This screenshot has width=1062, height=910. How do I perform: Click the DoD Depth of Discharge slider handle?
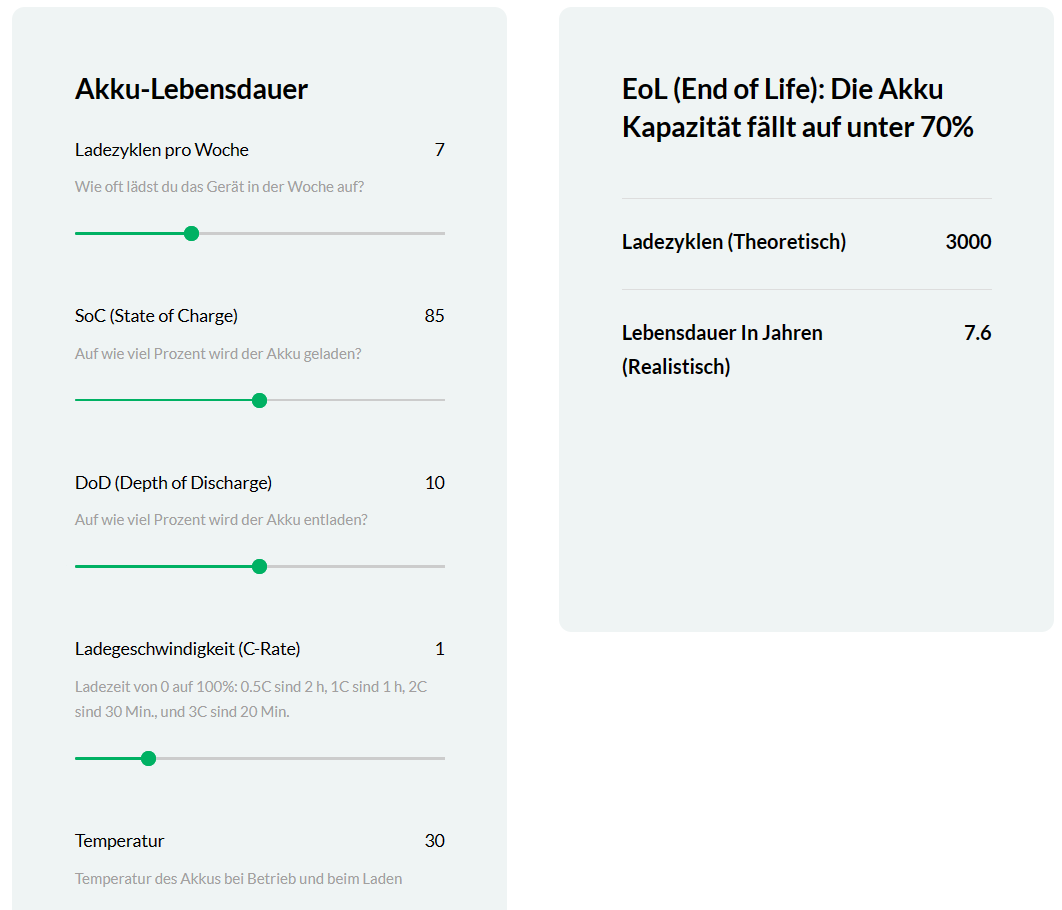259,567
